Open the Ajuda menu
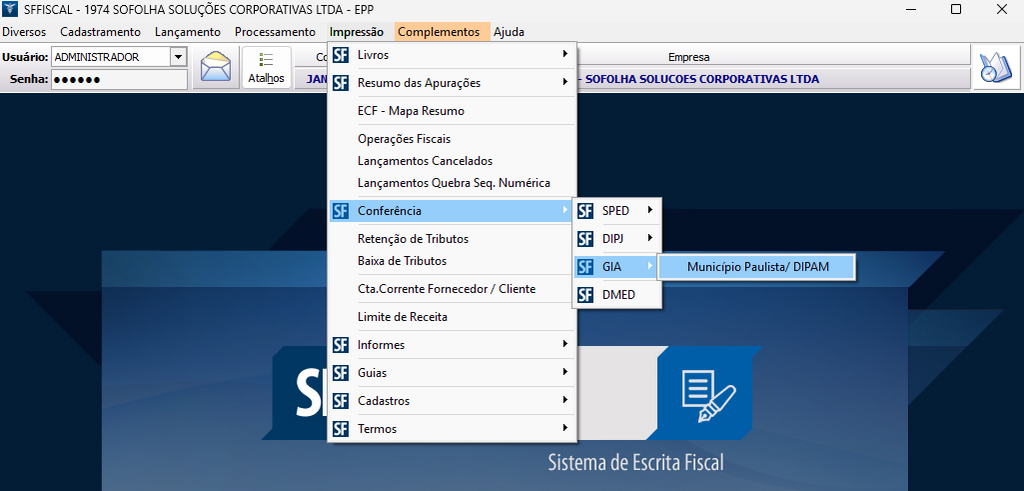Viewport: 1024px width, 491px height. point(508,32)
